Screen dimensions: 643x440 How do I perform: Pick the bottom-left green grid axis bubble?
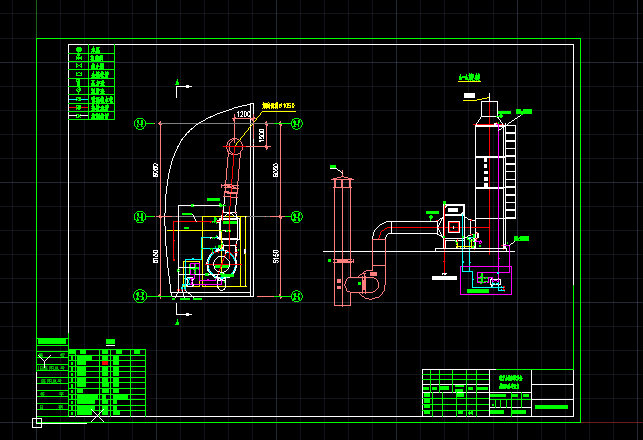pyautogui.click(x=140, y=296)
